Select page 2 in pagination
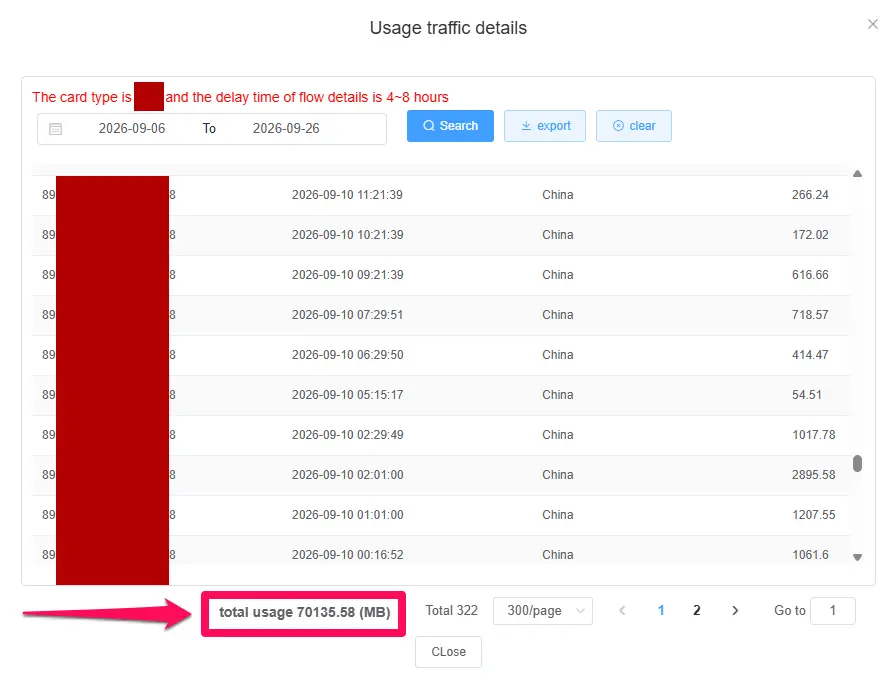This screenshot has width=890, height=677. coord(696,611)
